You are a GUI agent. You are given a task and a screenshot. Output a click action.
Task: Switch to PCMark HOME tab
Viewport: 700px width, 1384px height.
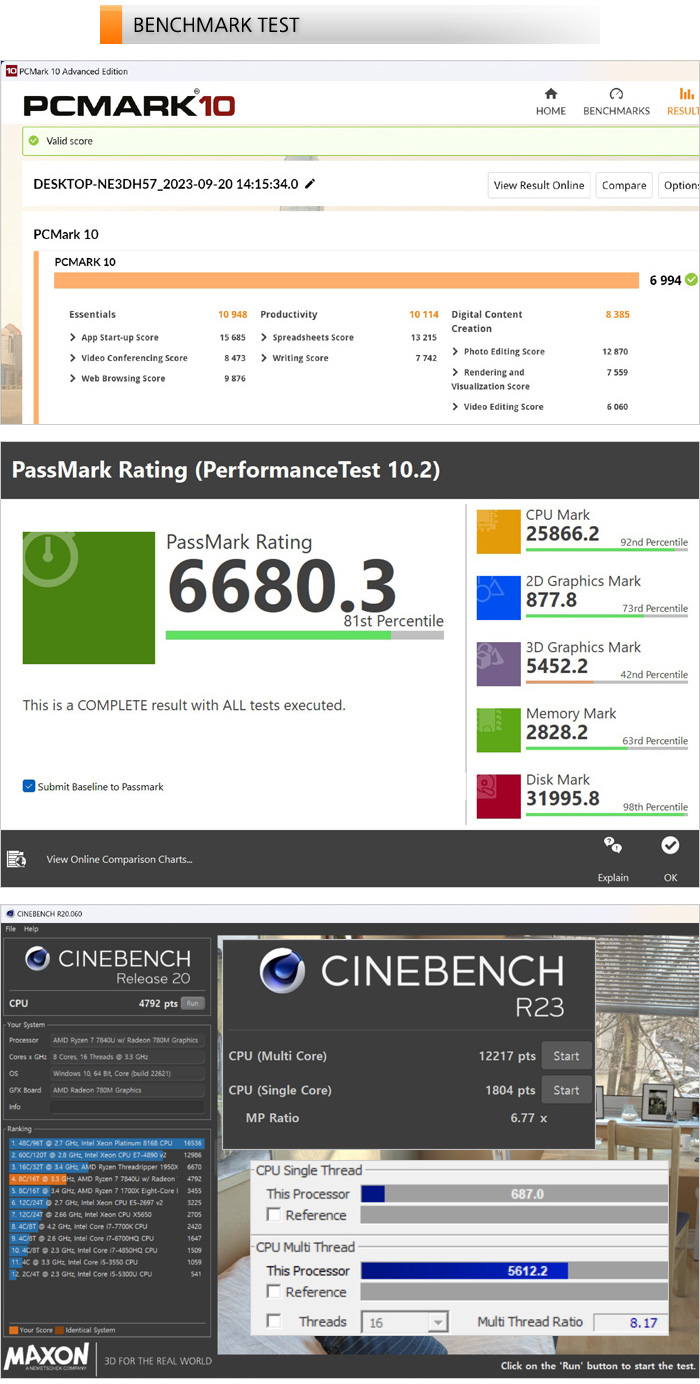(550, 102)
